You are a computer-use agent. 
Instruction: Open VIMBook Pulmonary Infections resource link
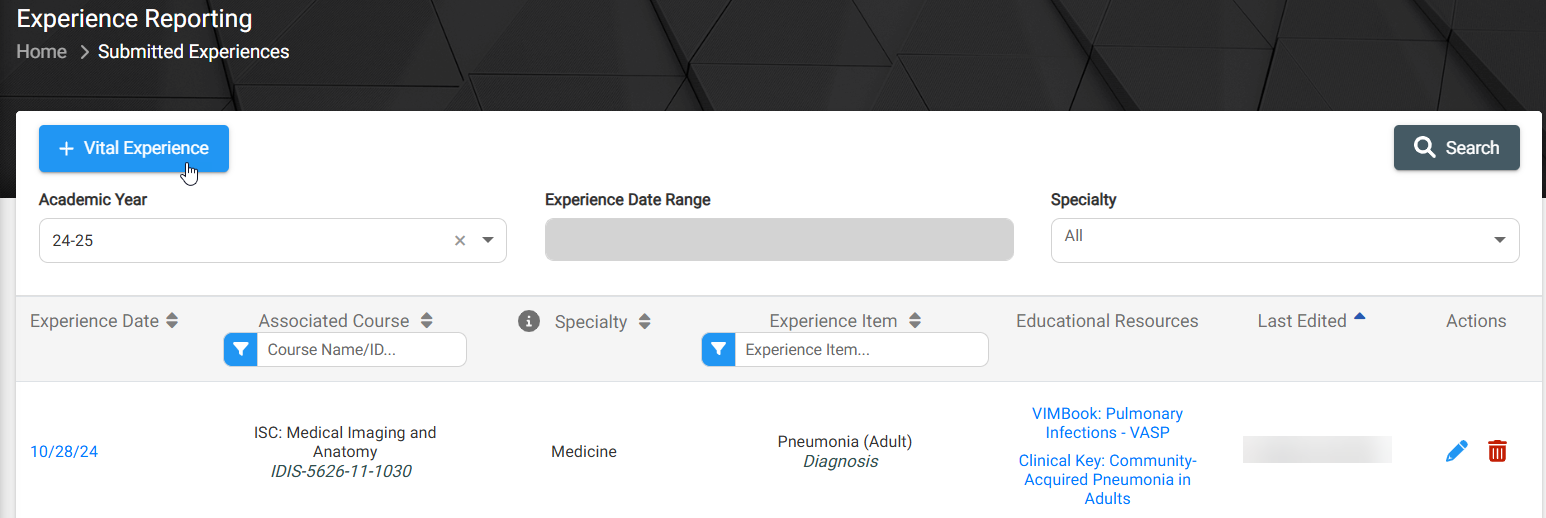[x=1107, y=423]
